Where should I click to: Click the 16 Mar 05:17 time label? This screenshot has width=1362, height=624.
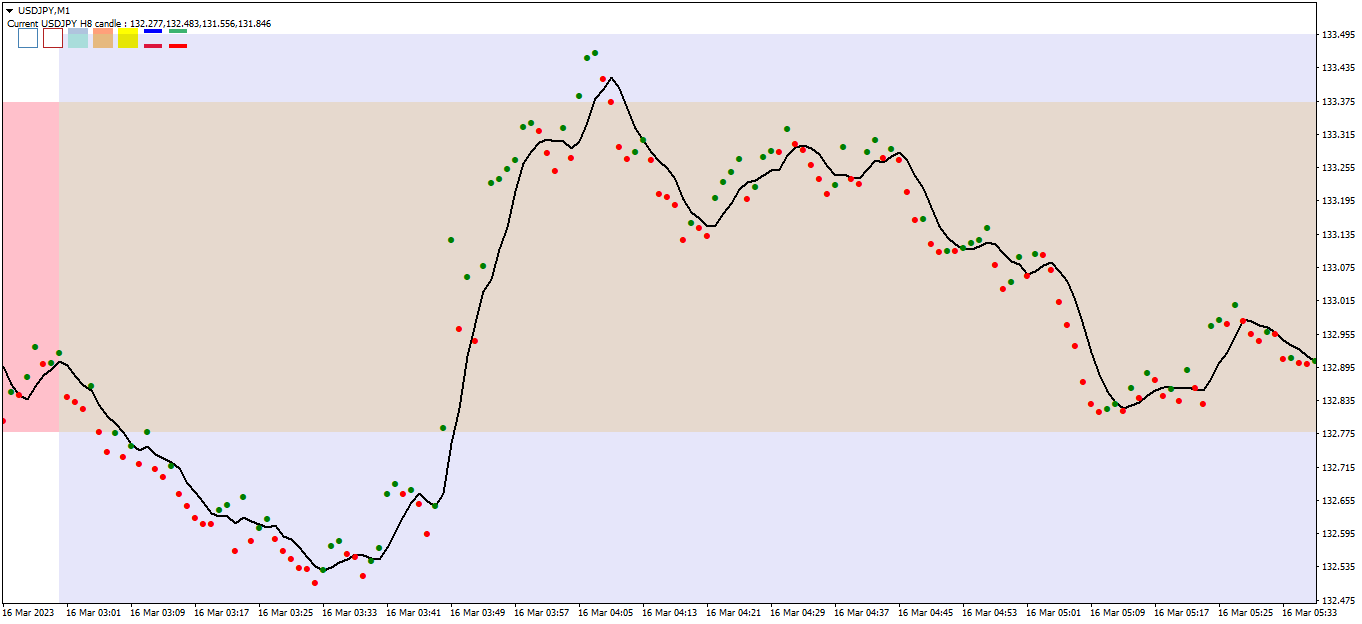(x=1181, y=612)
